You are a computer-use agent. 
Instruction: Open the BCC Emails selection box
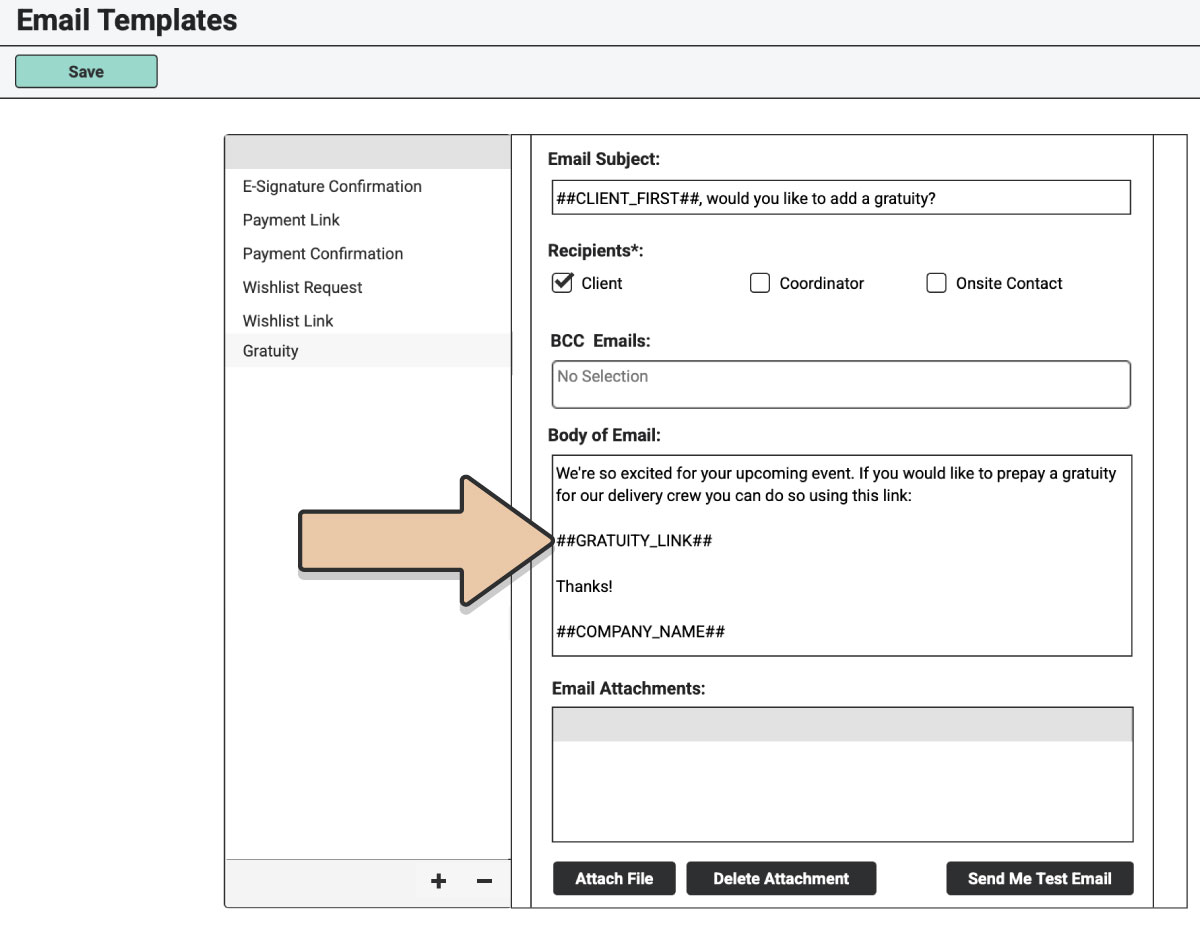[840, 385]
